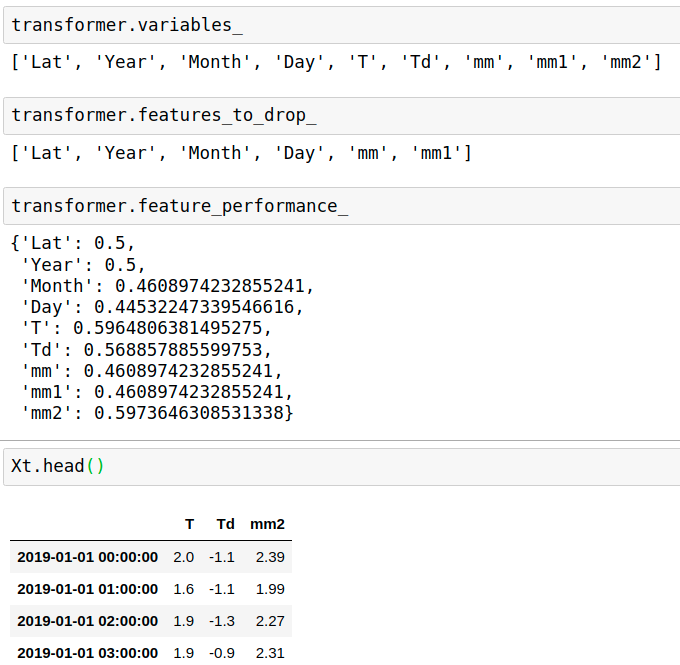Click the 'mm2' performance output line

click(x=157, y=412)
